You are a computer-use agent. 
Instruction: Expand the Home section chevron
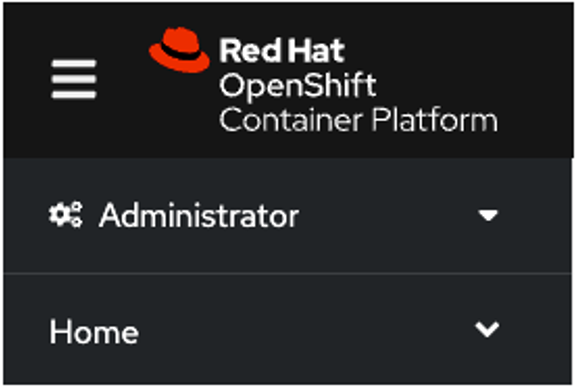tap(487, 329)
